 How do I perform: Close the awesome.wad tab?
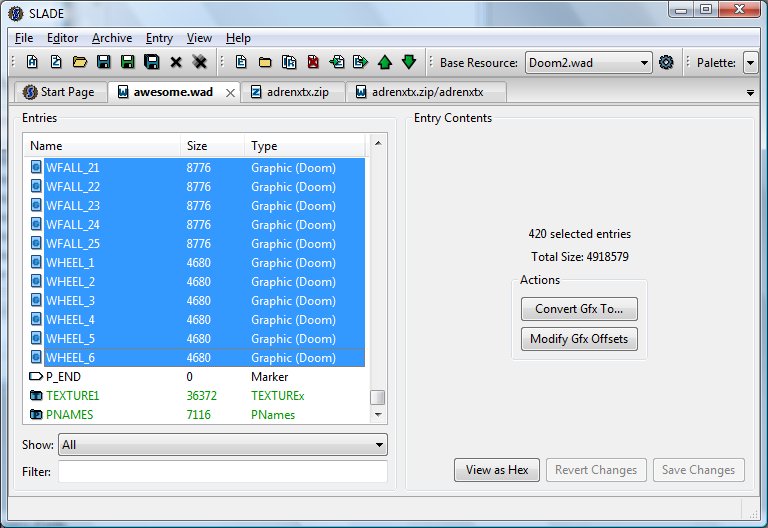(x=230, y=93)
